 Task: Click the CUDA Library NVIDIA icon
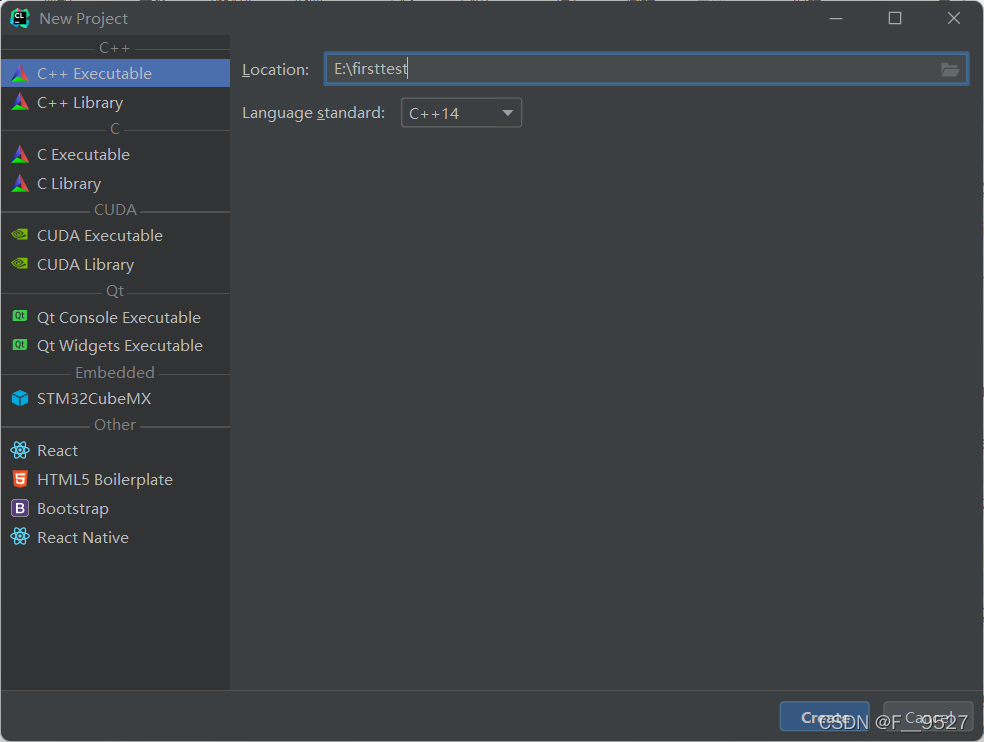tap(20, 264)
